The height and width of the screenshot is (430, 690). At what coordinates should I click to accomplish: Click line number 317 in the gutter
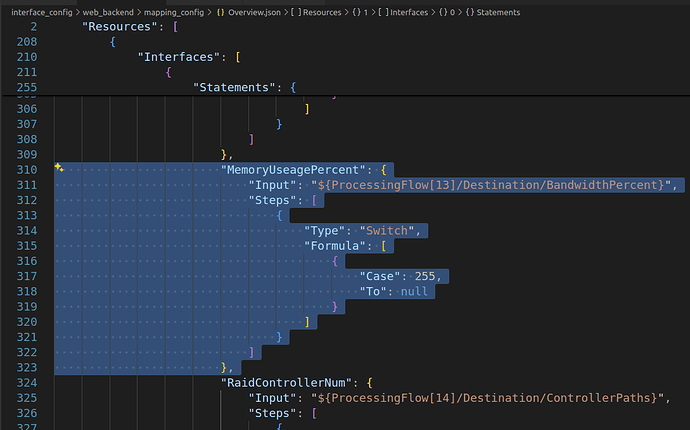24,276
